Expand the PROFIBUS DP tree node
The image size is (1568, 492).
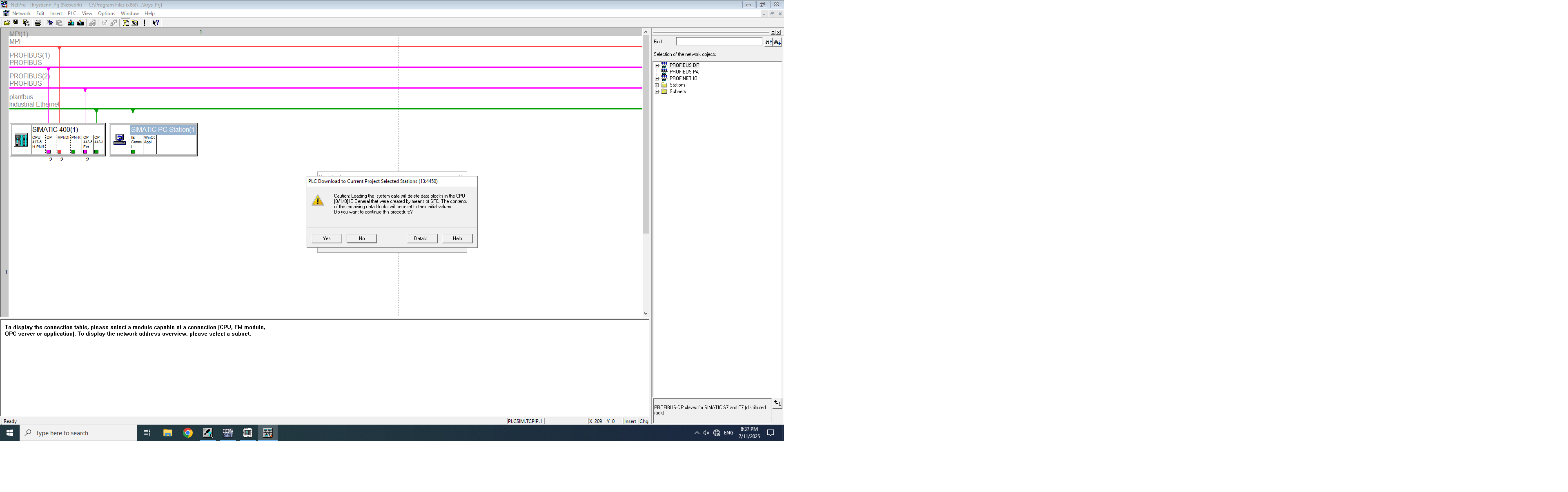point(657,65)
